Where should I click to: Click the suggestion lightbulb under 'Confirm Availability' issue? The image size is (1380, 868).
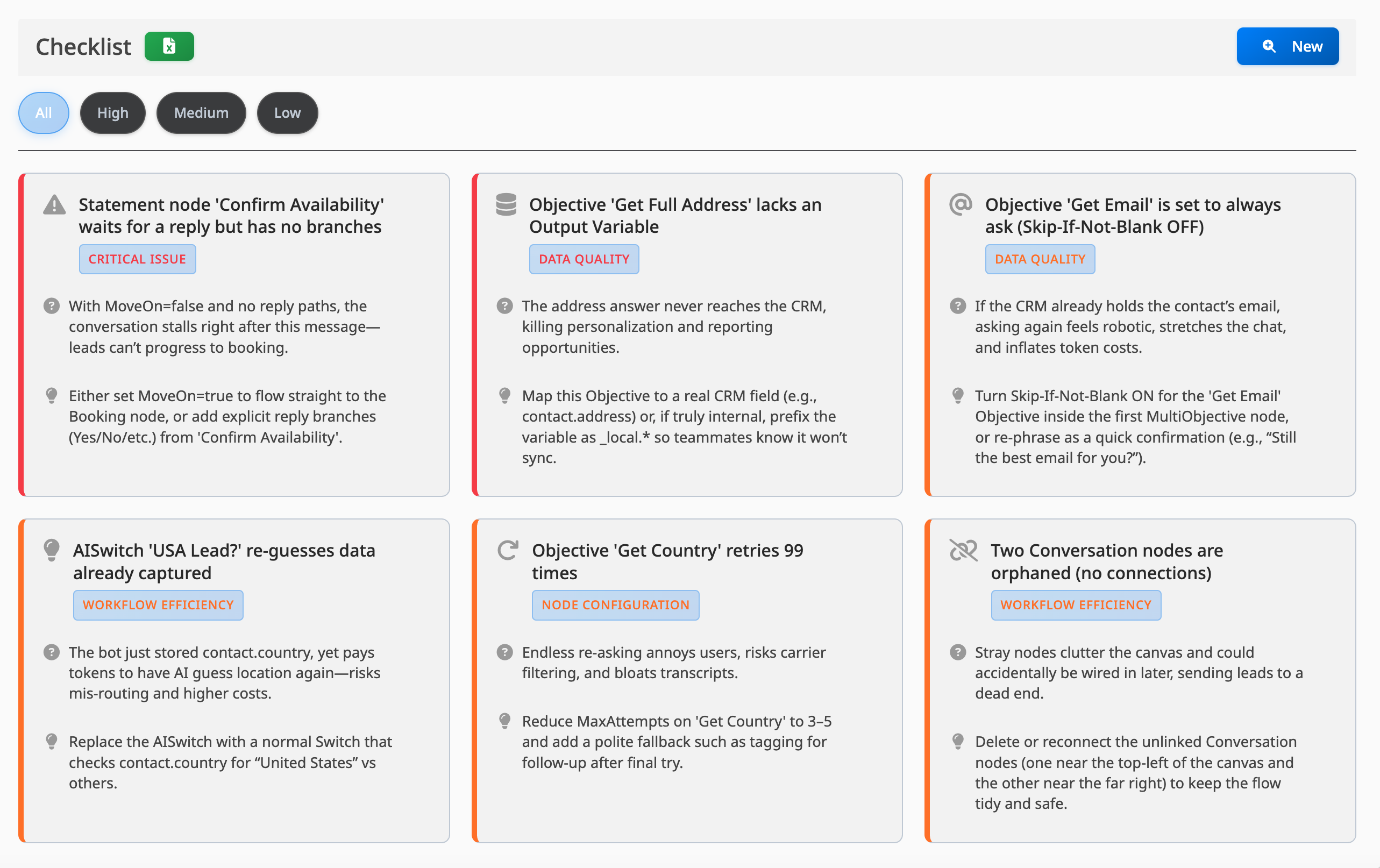52,395
